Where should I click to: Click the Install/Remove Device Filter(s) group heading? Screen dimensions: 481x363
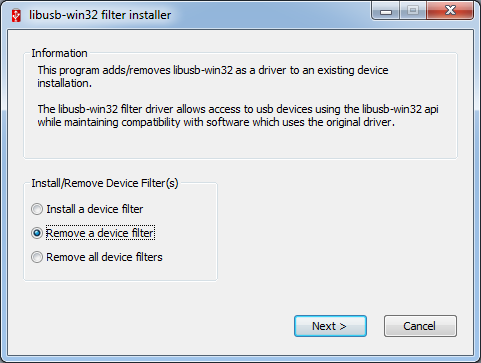pyautogui.click(x=105, y=183)
